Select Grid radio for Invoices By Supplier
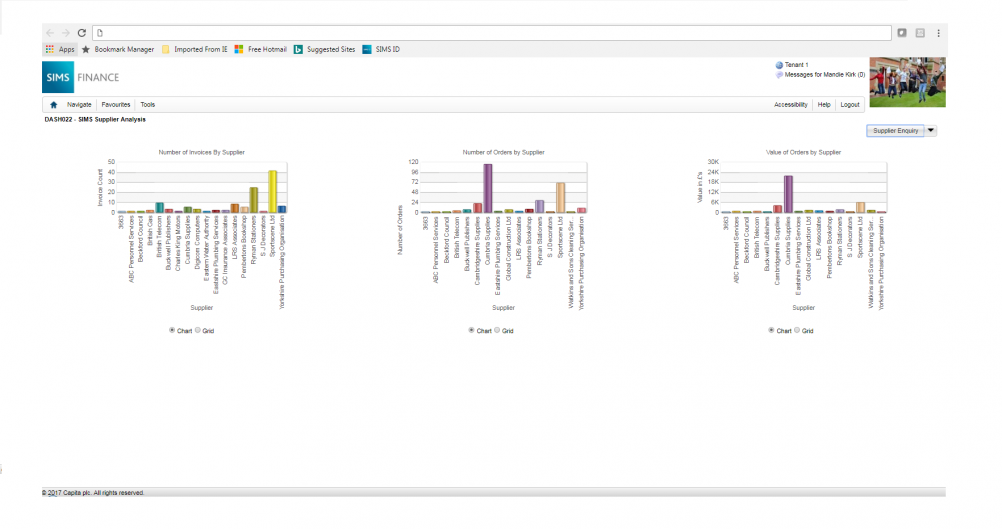Viewport: 1002px width, 529px height. point(197,330)
